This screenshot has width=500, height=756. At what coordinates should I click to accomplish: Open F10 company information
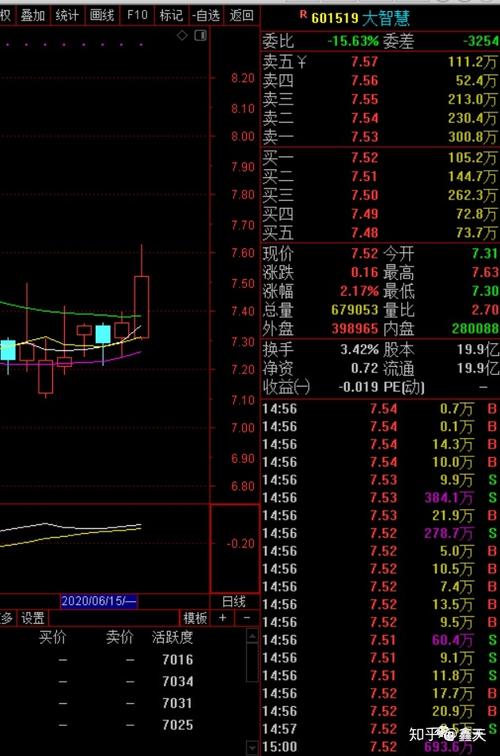coord(137,15)
